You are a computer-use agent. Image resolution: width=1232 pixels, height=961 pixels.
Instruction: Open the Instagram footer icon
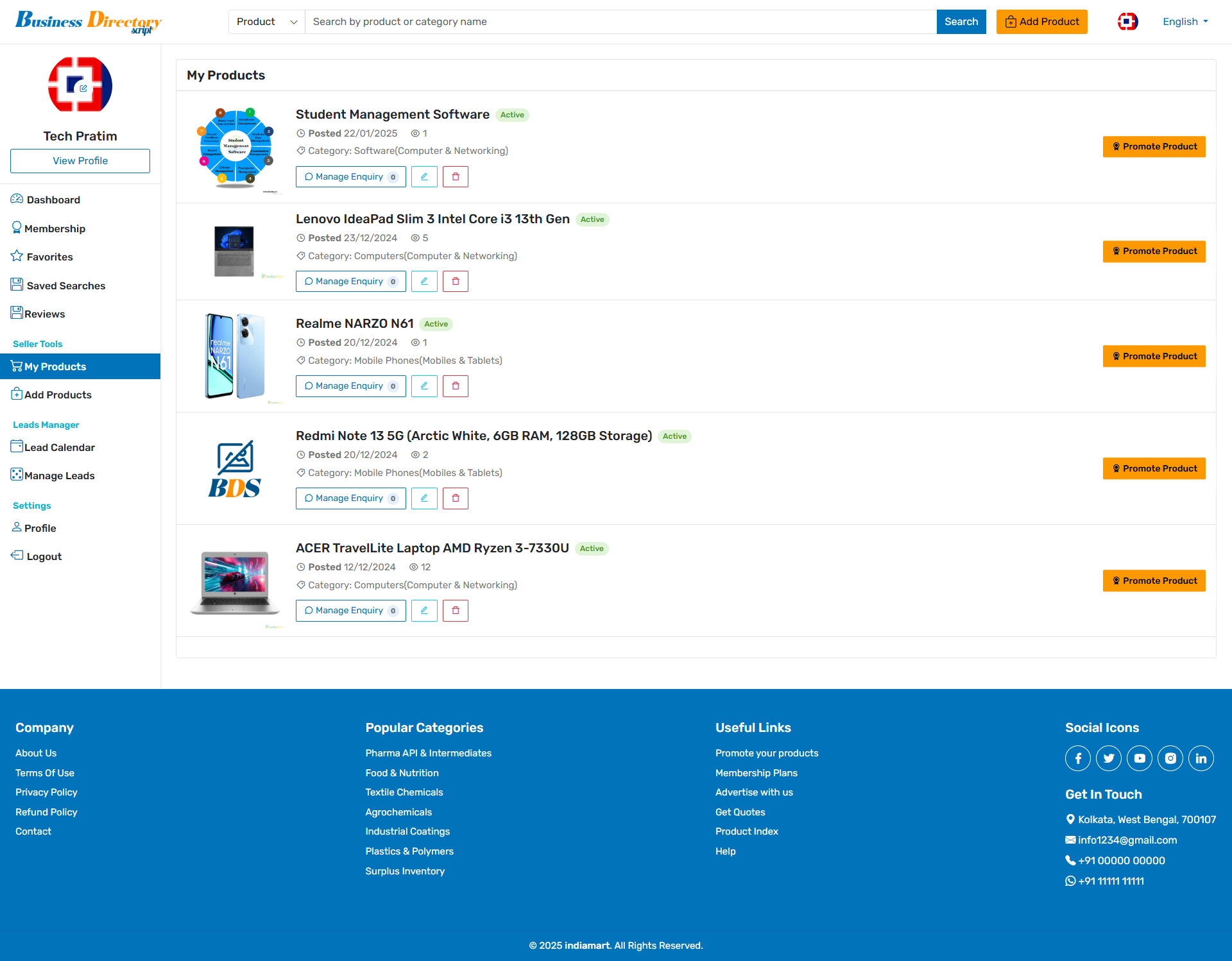tap(1170, 758)
